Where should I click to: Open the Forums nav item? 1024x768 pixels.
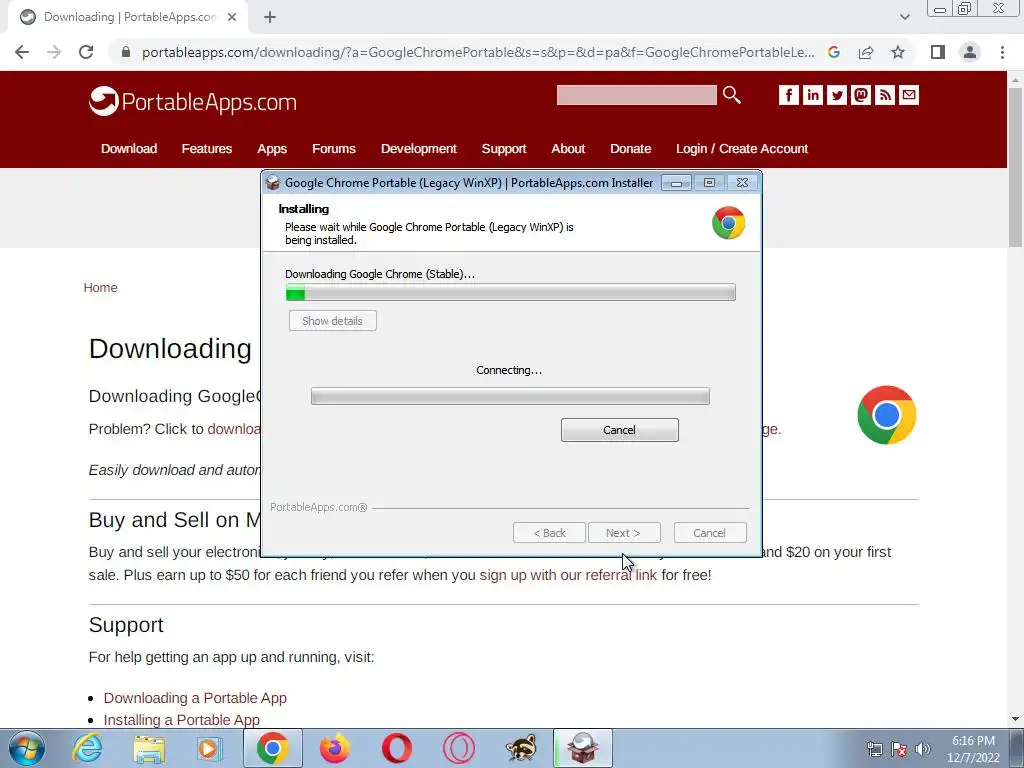point(334,149)
